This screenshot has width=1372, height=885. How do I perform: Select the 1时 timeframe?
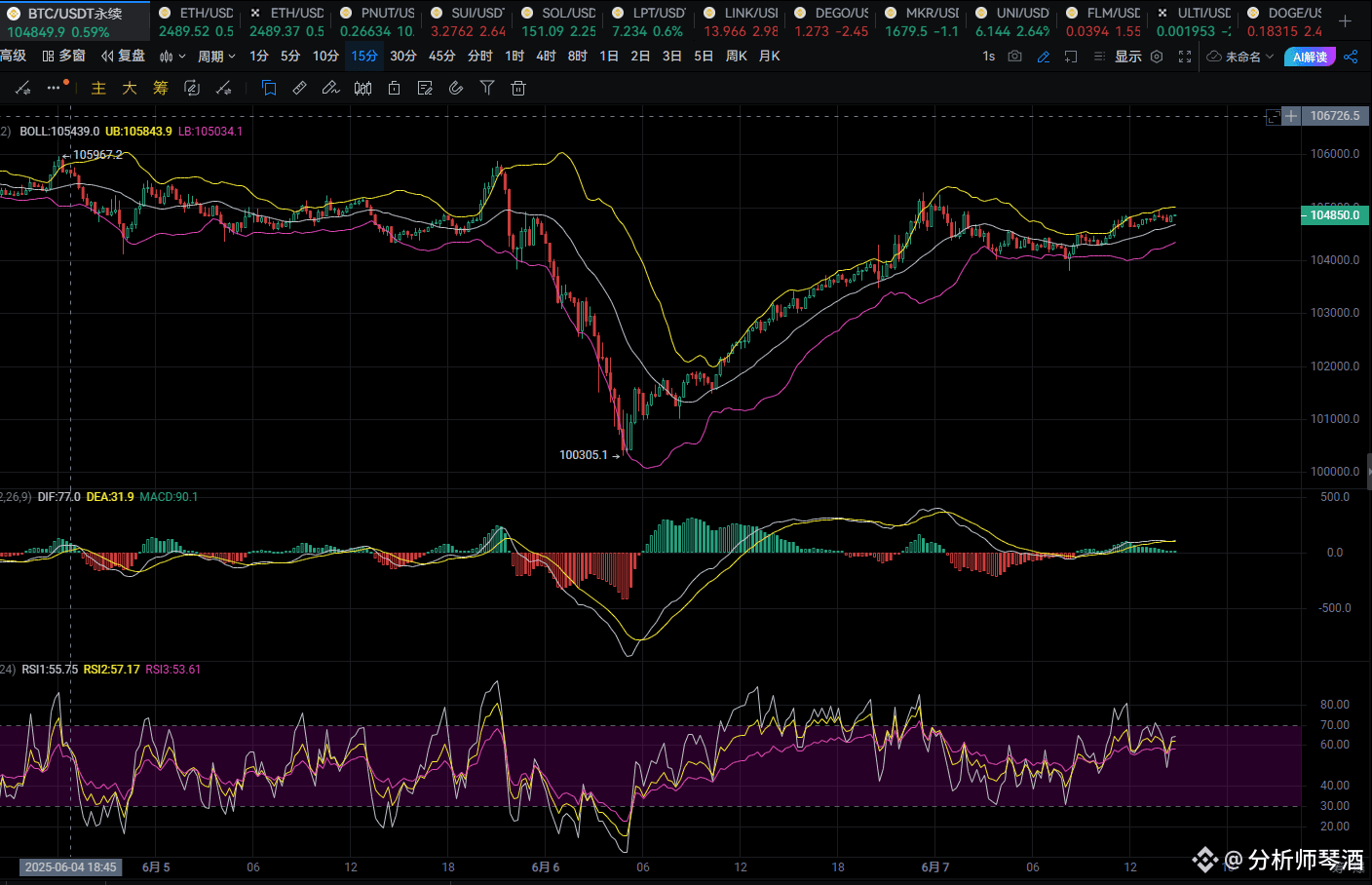click(514, 57)
